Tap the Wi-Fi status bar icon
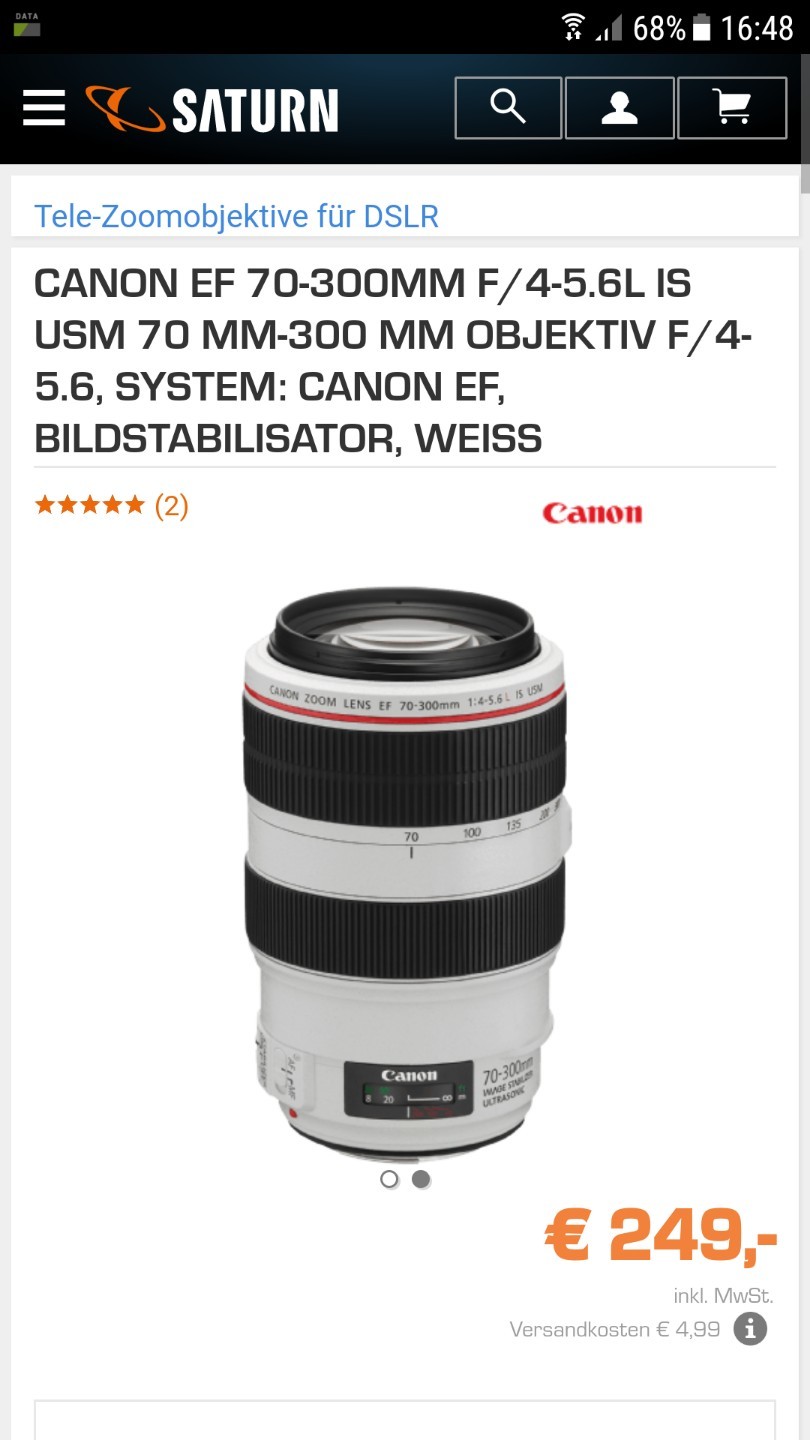This screenshot has width=810, height=1440. [x=572, y=27]
